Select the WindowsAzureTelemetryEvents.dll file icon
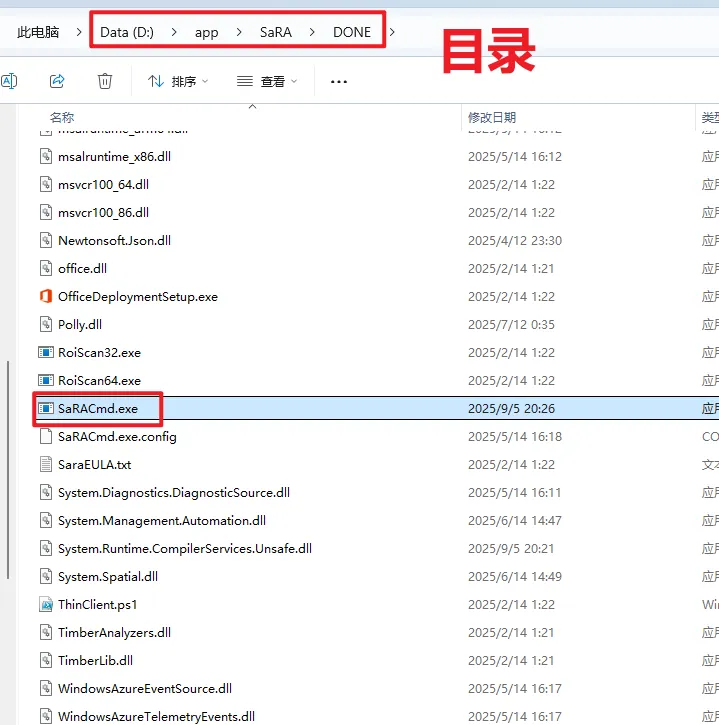Screen dimensions: 719x725 (x=46, y=716)
